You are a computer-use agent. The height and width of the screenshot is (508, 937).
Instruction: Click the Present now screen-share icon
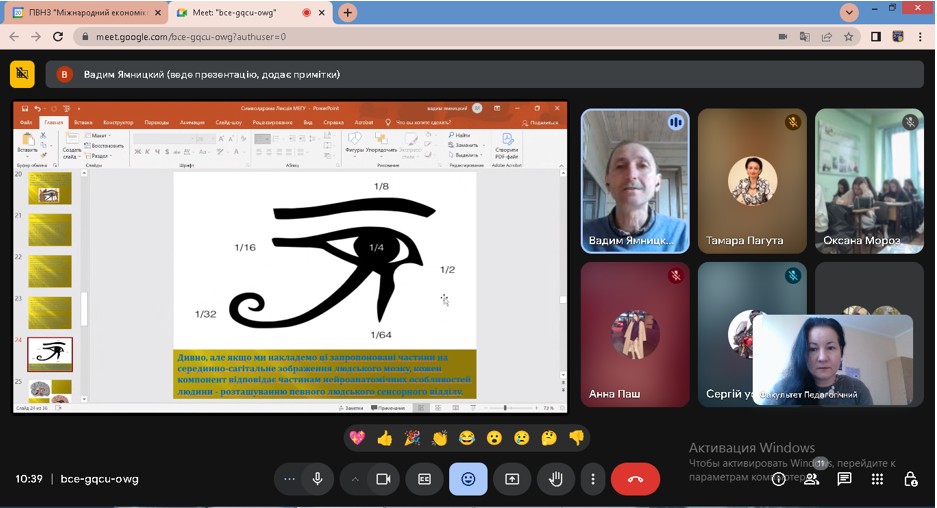click(x=512, y=479)
